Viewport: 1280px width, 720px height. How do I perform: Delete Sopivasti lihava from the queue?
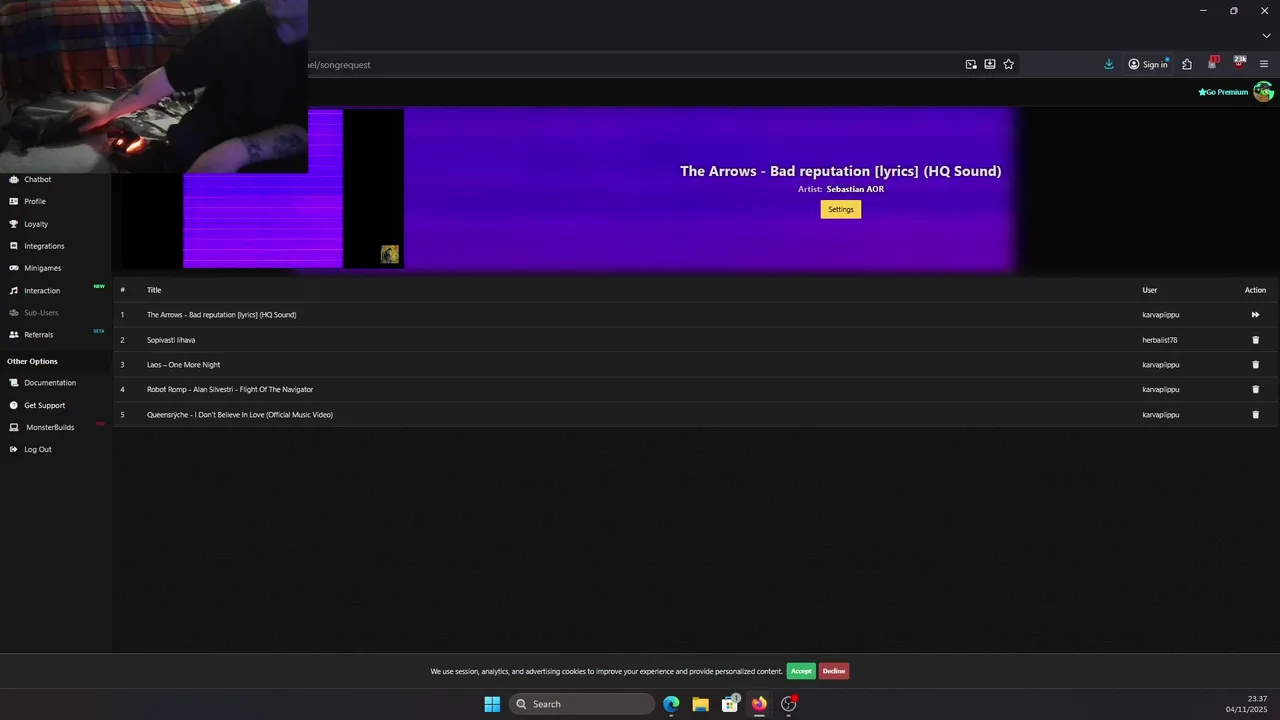coord(1255,340)
